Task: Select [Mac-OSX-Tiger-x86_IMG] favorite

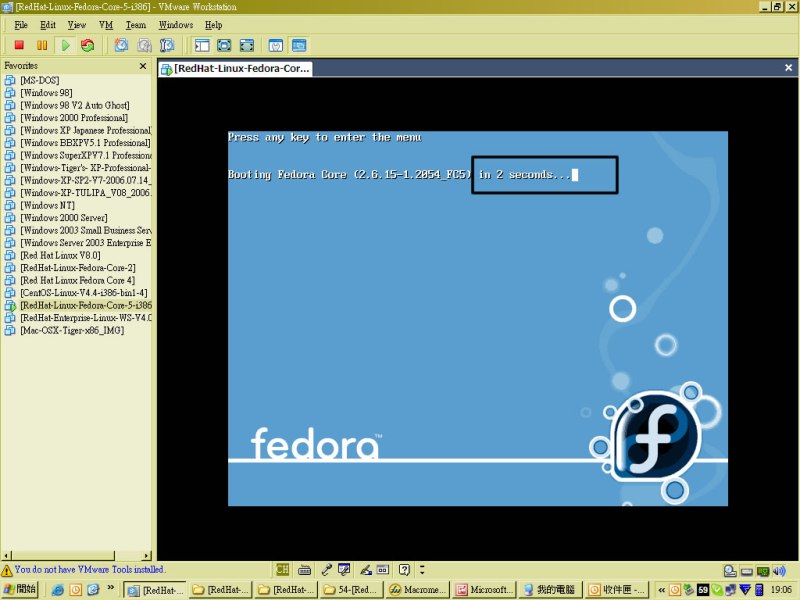Action: [72, 330]
